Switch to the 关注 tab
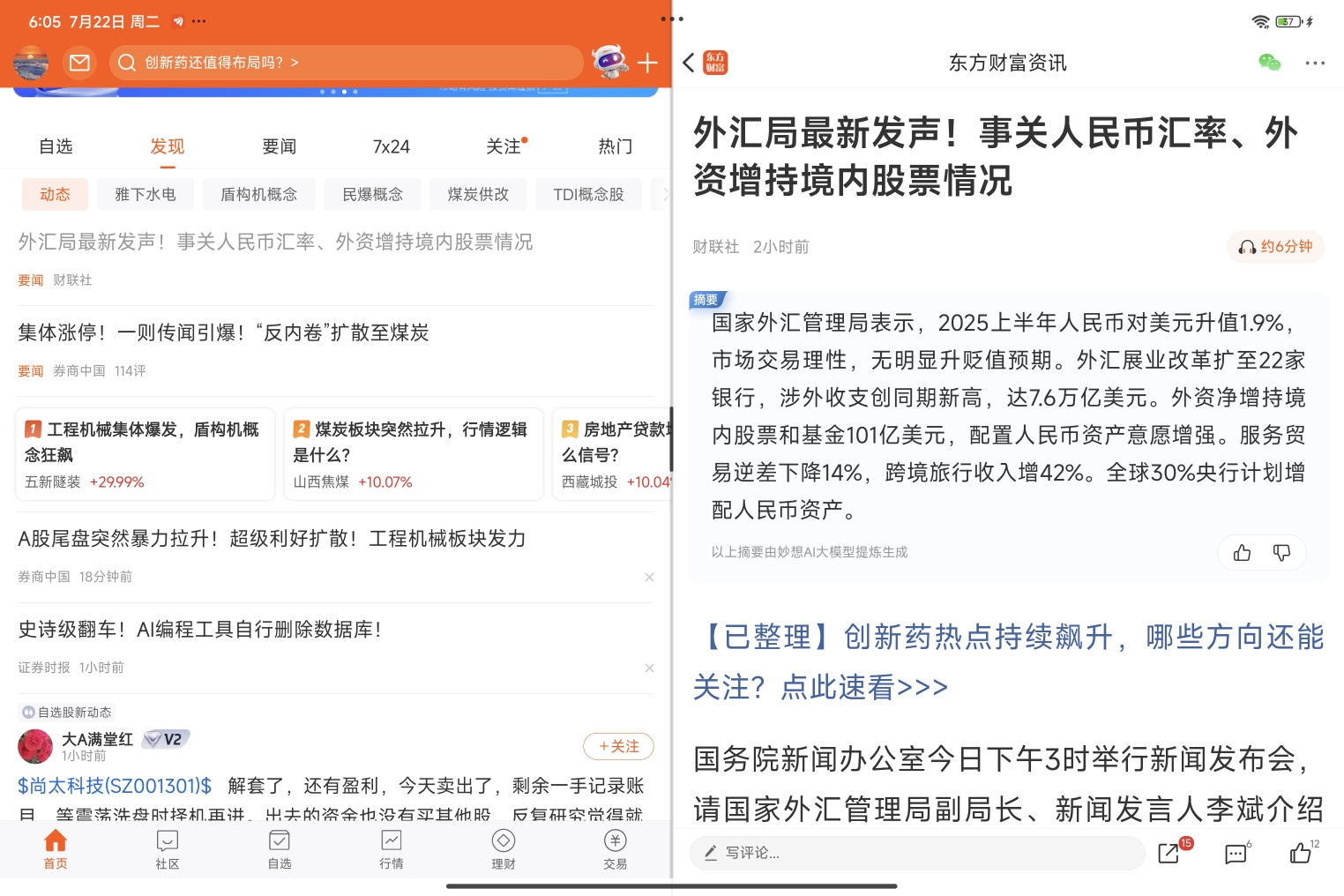Screen dimensions: 1344x896 (x=504, y=146)
